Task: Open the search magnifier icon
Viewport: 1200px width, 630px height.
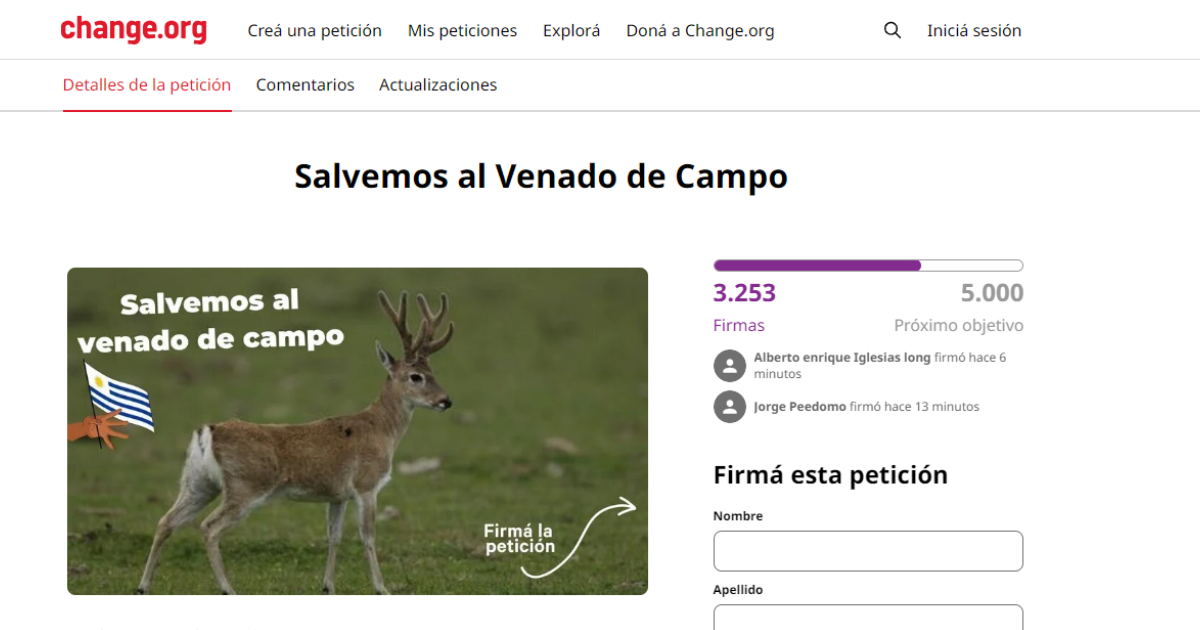Action: 892,30
